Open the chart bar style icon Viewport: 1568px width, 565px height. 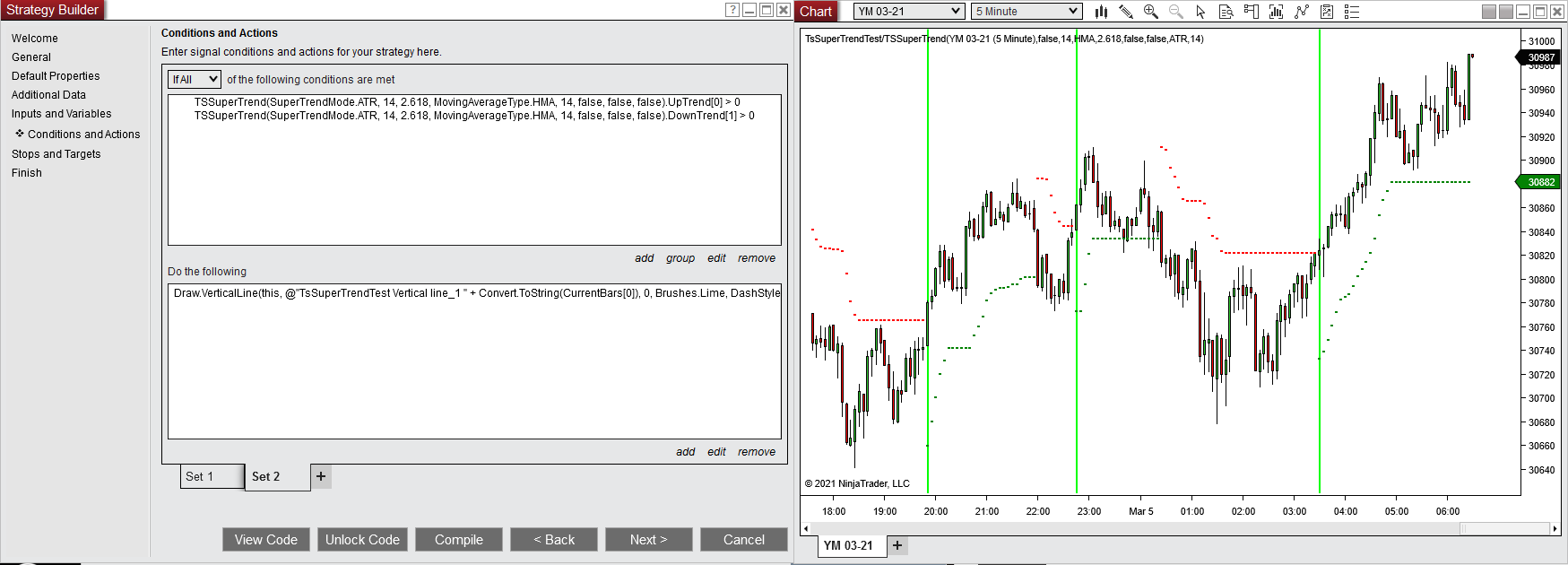[x=1101, y=12]
